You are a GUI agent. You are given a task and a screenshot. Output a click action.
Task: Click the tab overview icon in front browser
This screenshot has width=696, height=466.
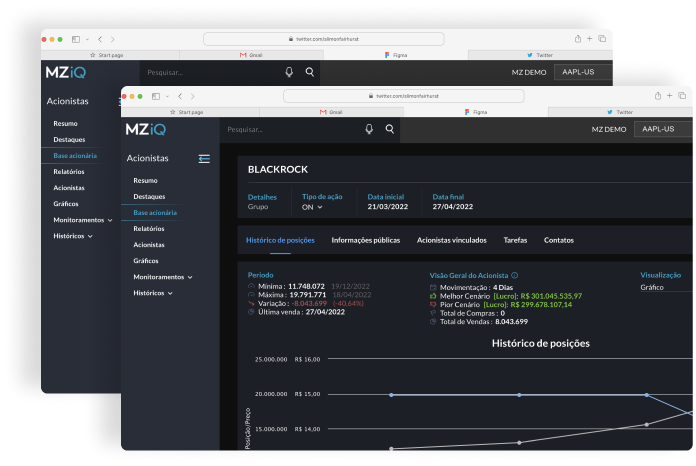click(682, 96)
